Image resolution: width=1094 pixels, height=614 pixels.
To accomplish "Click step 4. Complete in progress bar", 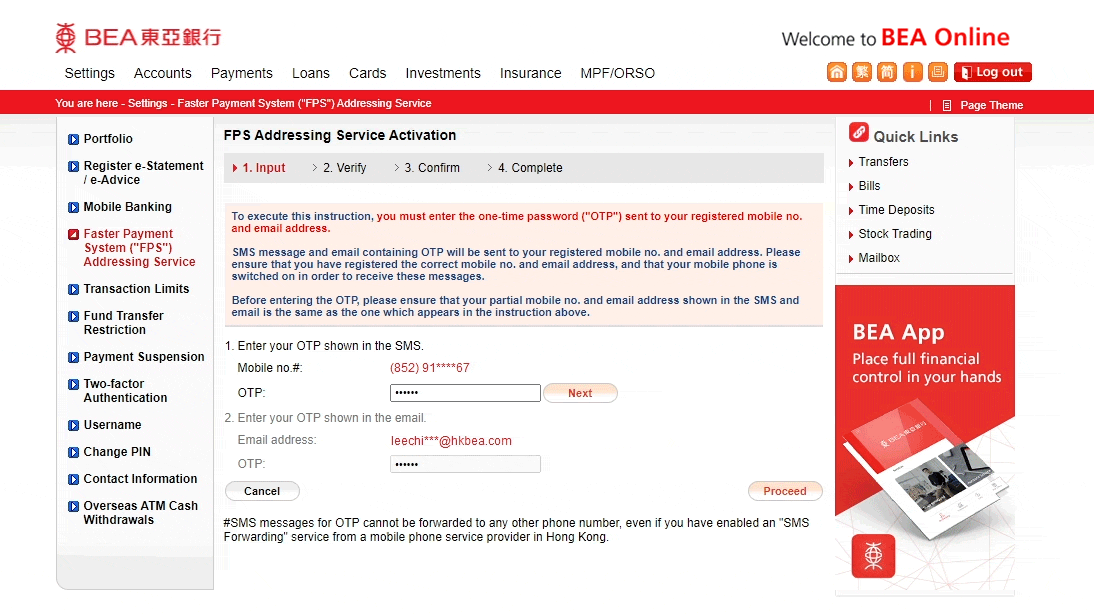I will (530, 168).
